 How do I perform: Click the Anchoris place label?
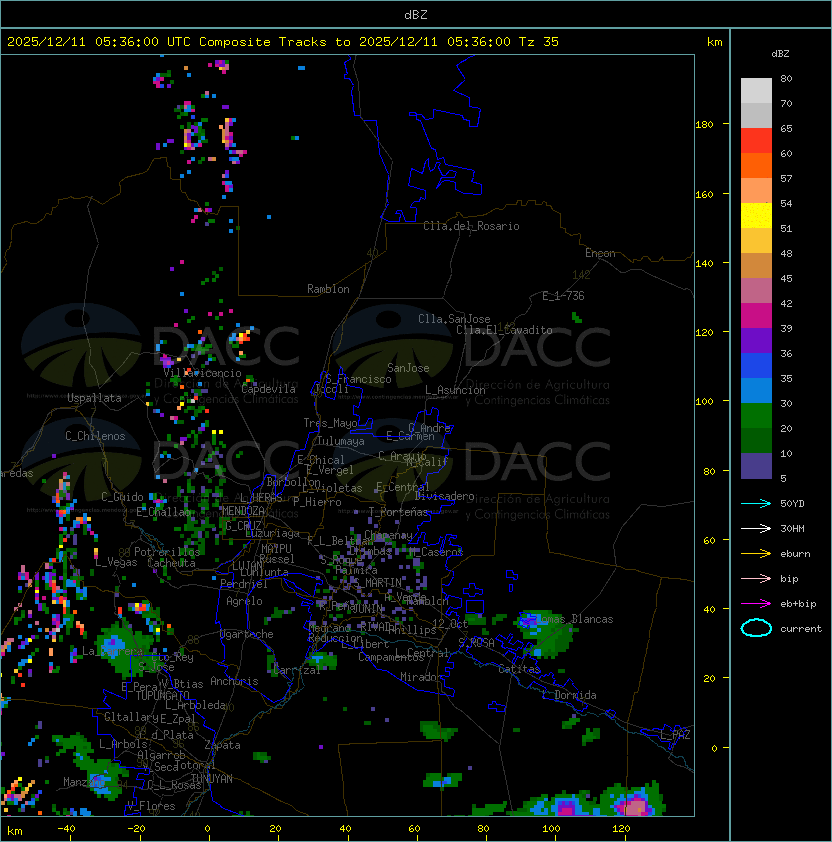[234, 681]
